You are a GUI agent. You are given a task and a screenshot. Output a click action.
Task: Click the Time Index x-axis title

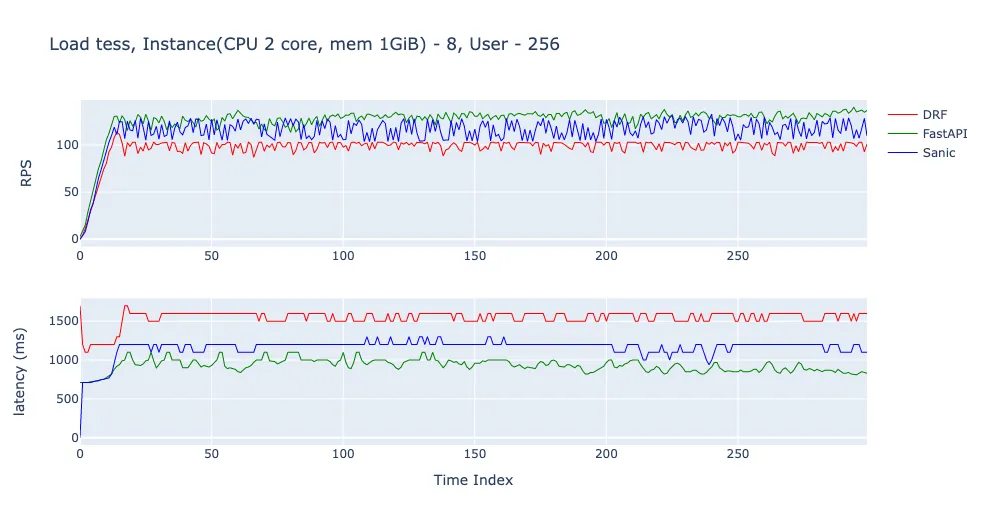(473, 480)
